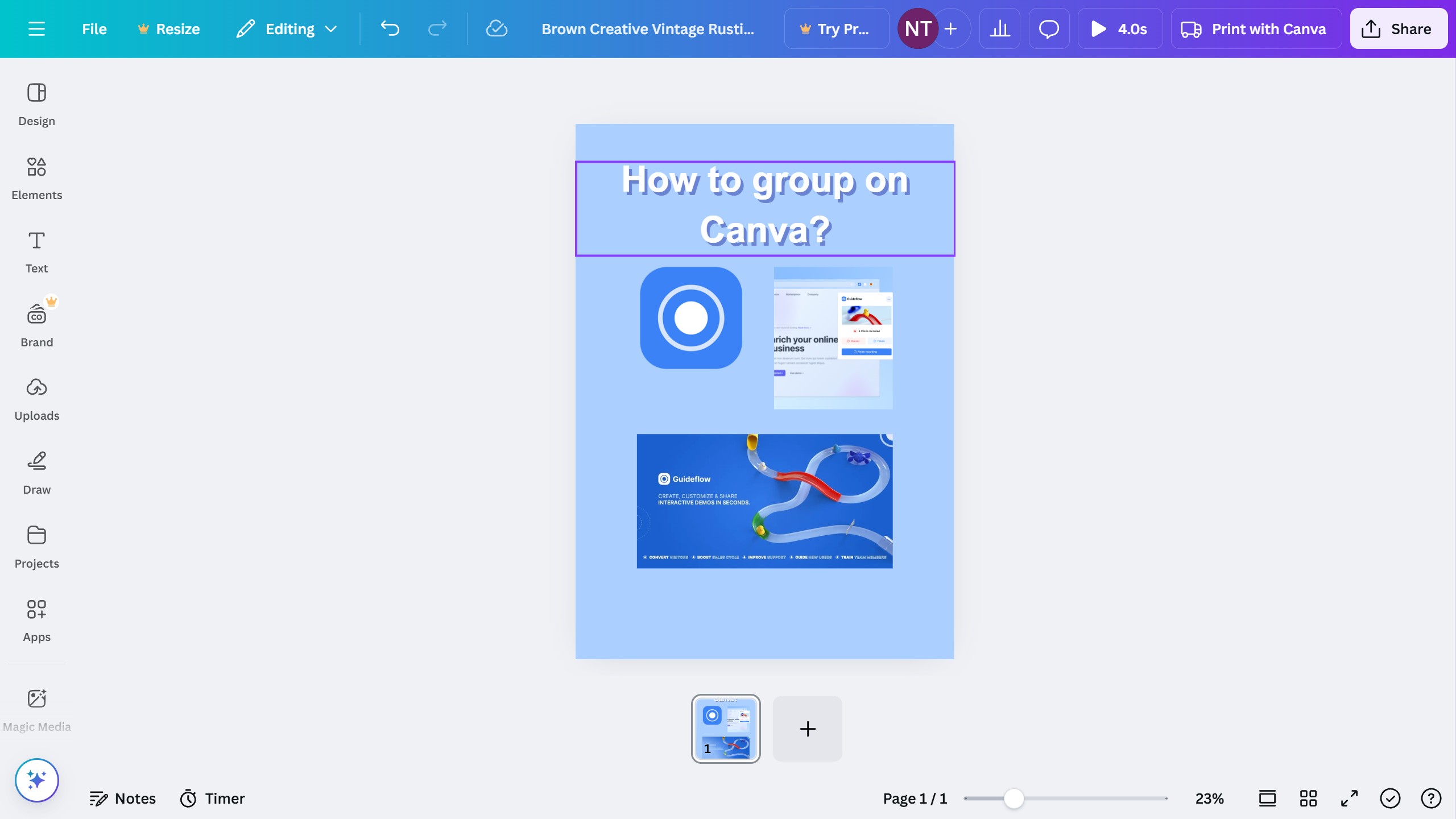Image resolution: width=1456 pixels, height=819 pixels.
Task: Click the Share button
Action: pyautogui.click(x=1399, y=28)
